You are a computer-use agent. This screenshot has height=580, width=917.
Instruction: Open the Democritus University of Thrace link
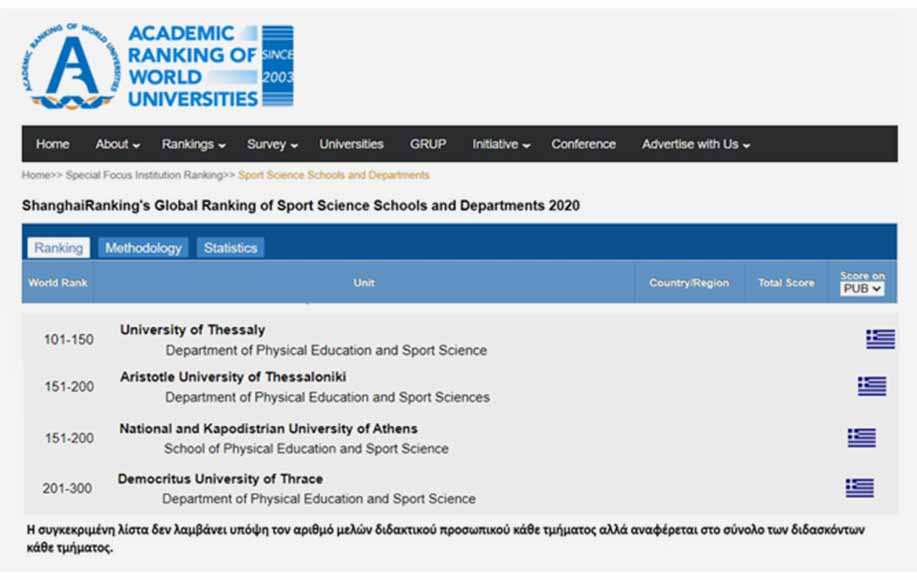pos(220,479)
